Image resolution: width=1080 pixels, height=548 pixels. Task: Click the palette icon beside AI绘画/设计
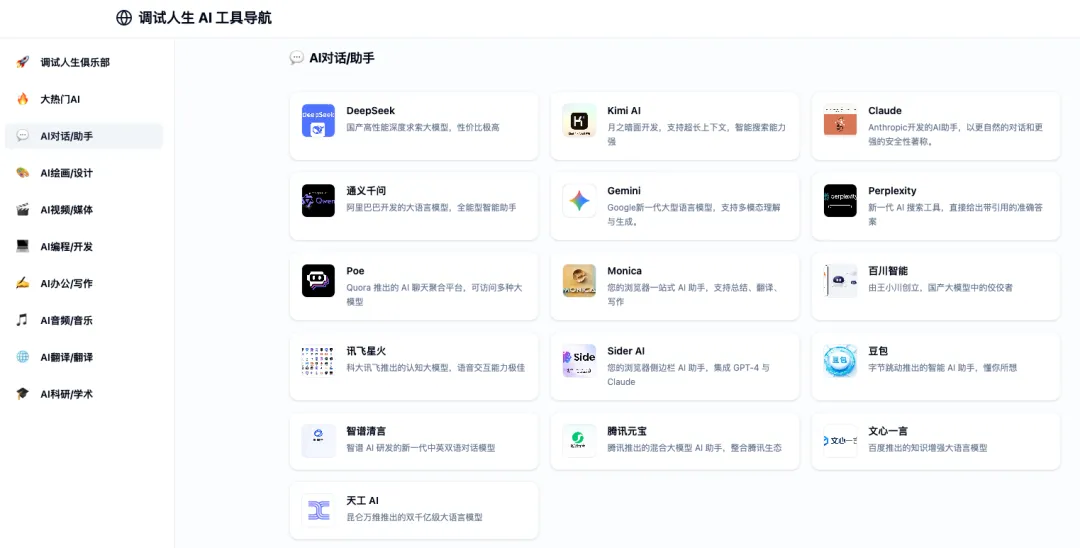23,173
